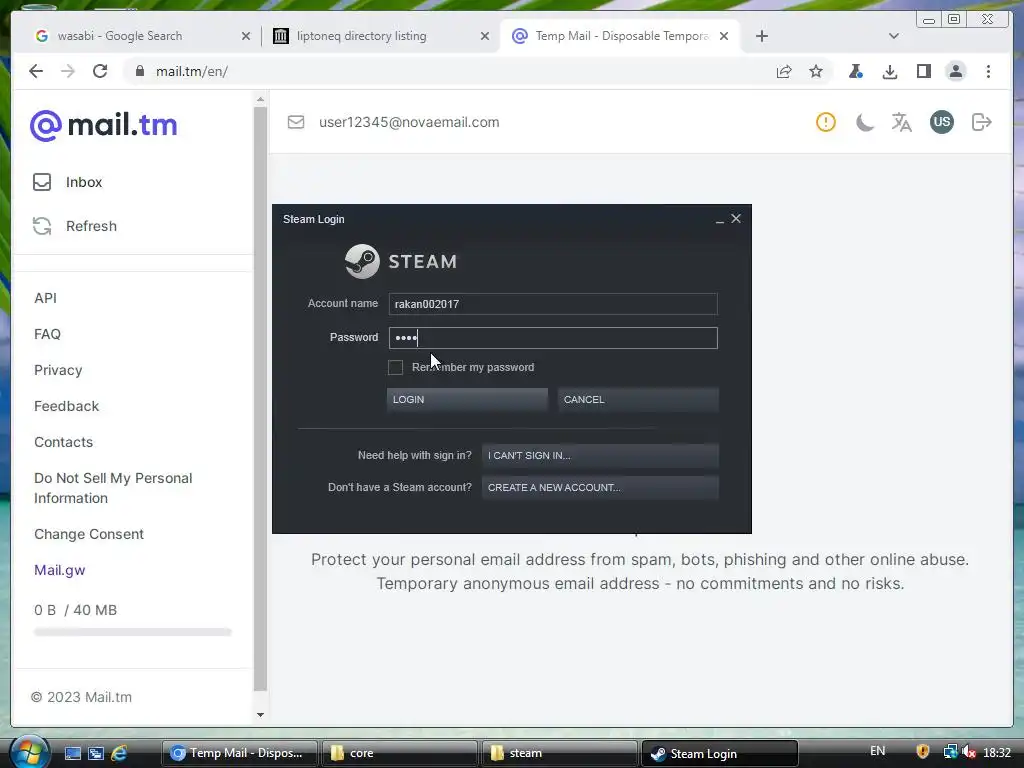The height and width of the screenshot is (768, 1024).
Task: Click the sidebar scrollbar down arrow
Action: [x=260, y=714]
